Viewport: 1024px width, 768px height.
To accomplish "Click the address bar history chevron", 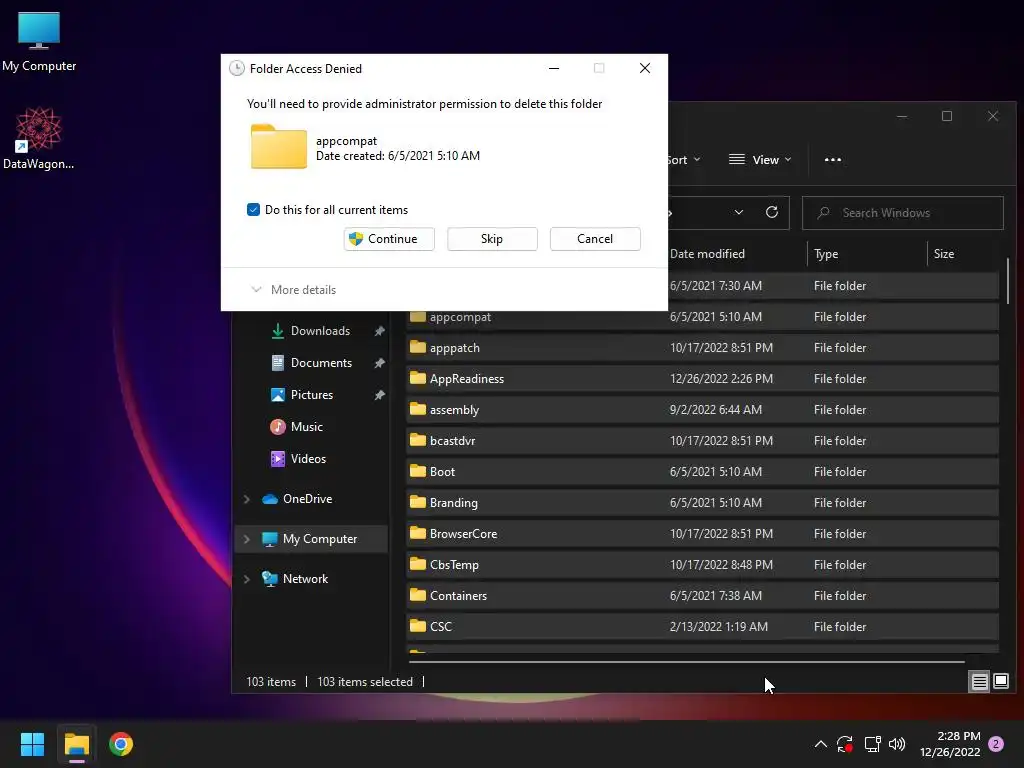I will pos(739,212).
